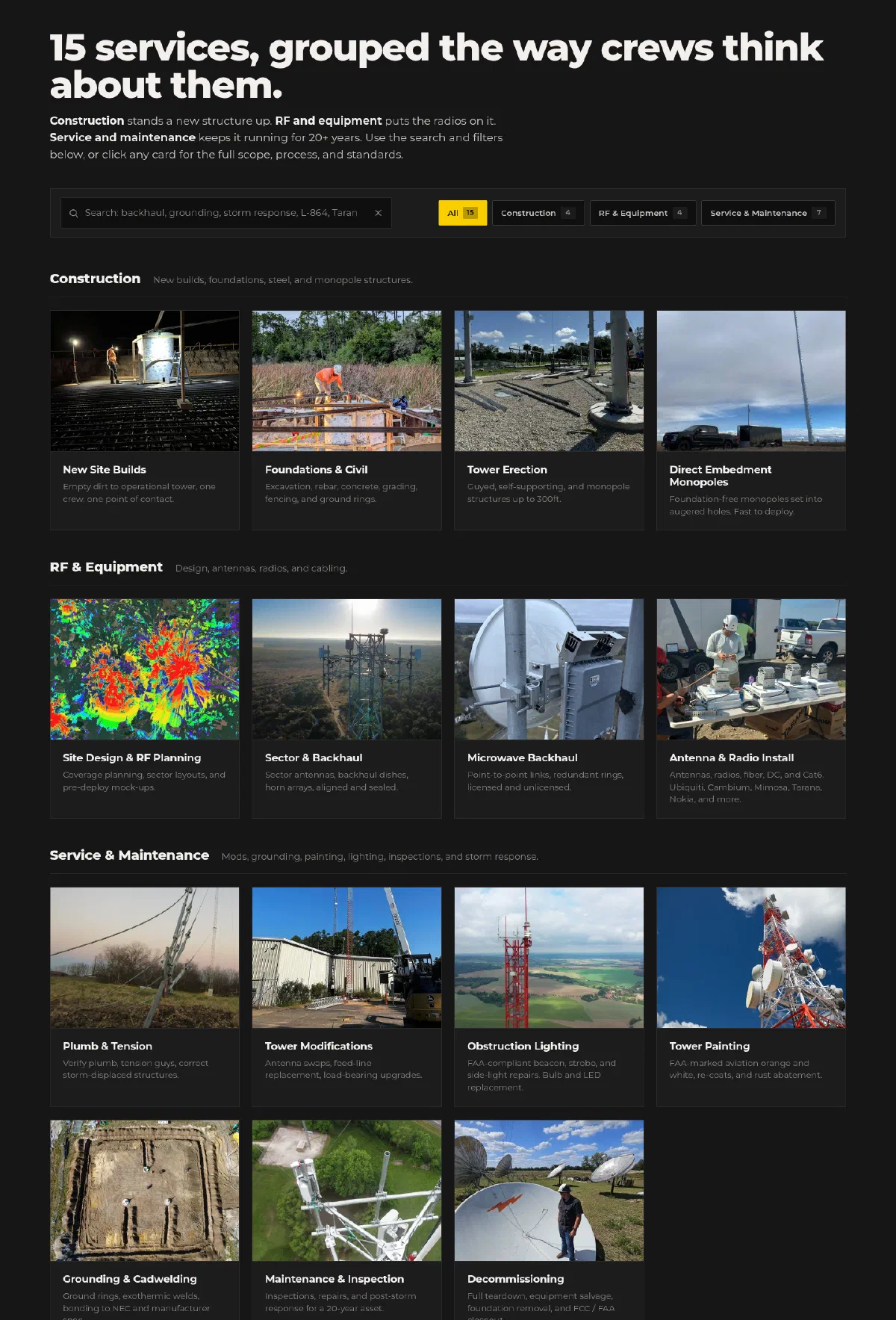Open Obstruction Lighting tower photo
This screenshot has height=1320, width=896.
coord(549,958)
